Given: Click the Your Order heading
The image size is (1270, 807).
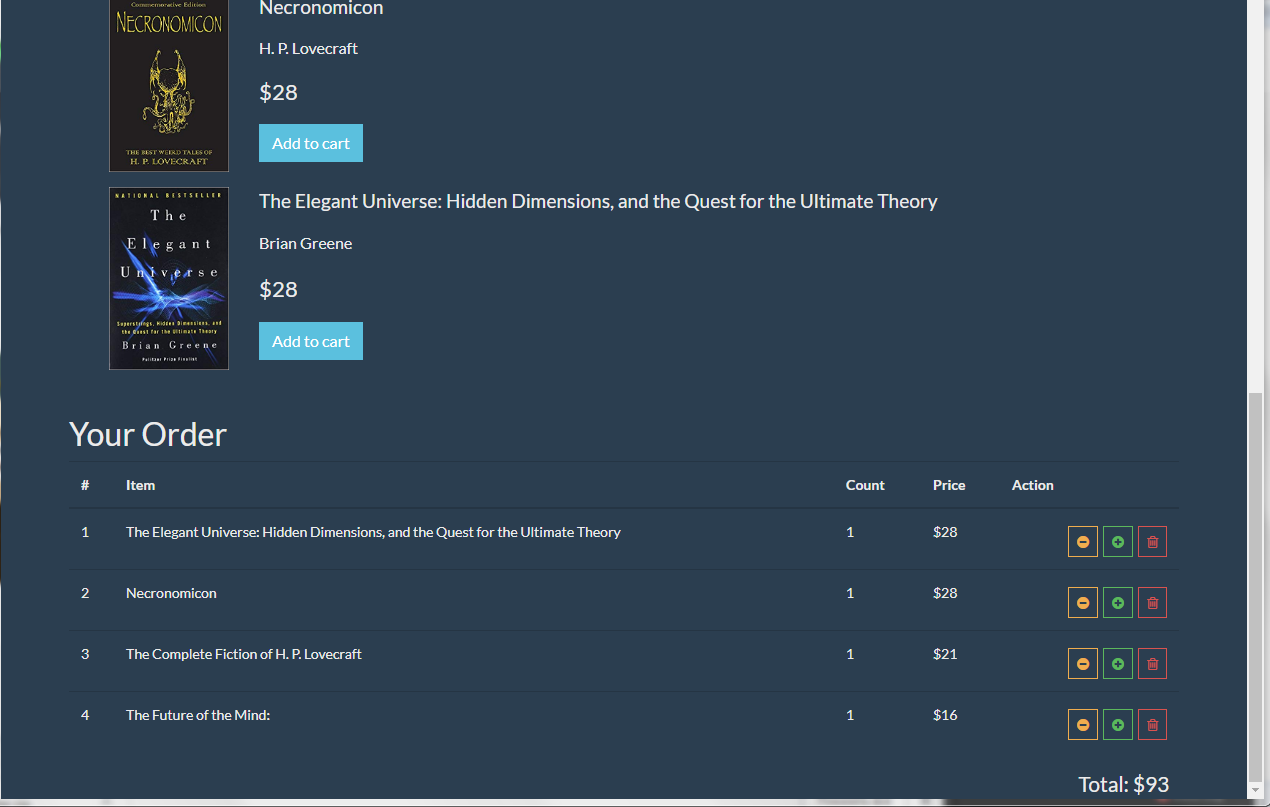Looking at the screenshot, I should tap(148, 434).
